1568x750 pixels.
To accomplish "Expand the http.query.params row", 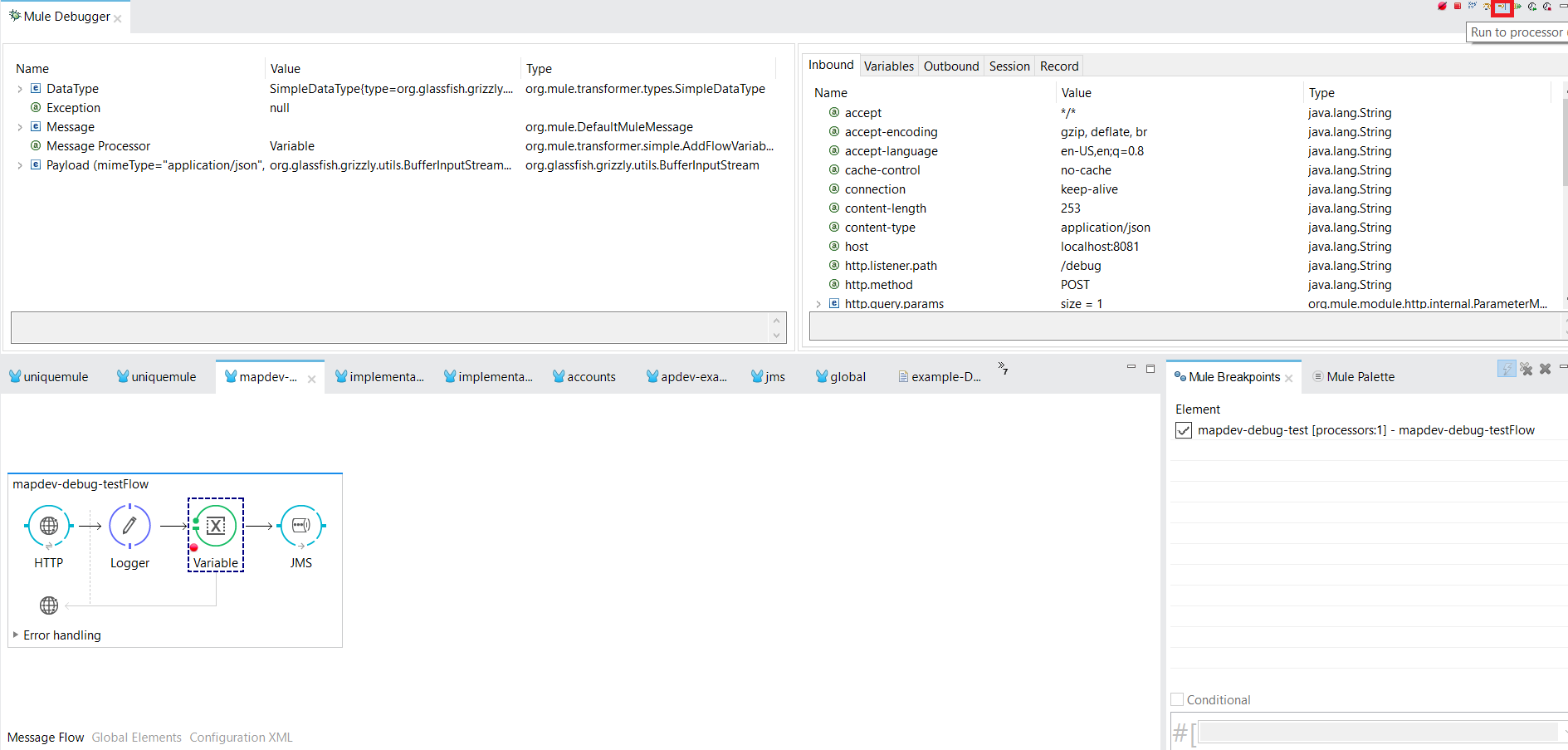I will [818, 304].
